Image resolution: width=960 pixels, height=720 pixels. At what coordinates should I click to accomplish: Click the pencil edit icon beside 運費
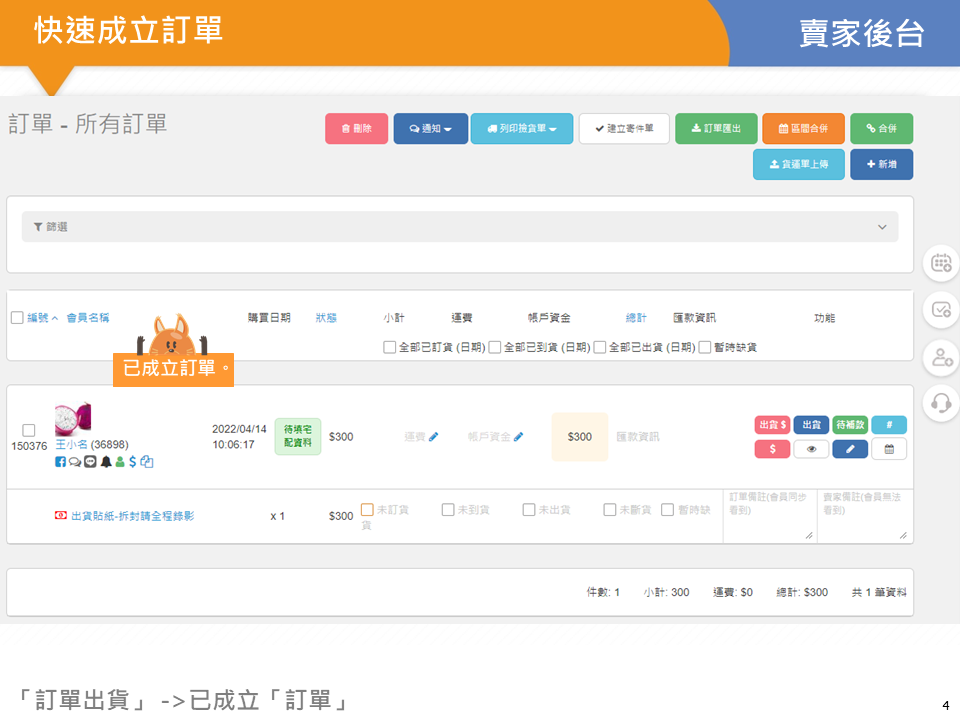pos(434,437)
